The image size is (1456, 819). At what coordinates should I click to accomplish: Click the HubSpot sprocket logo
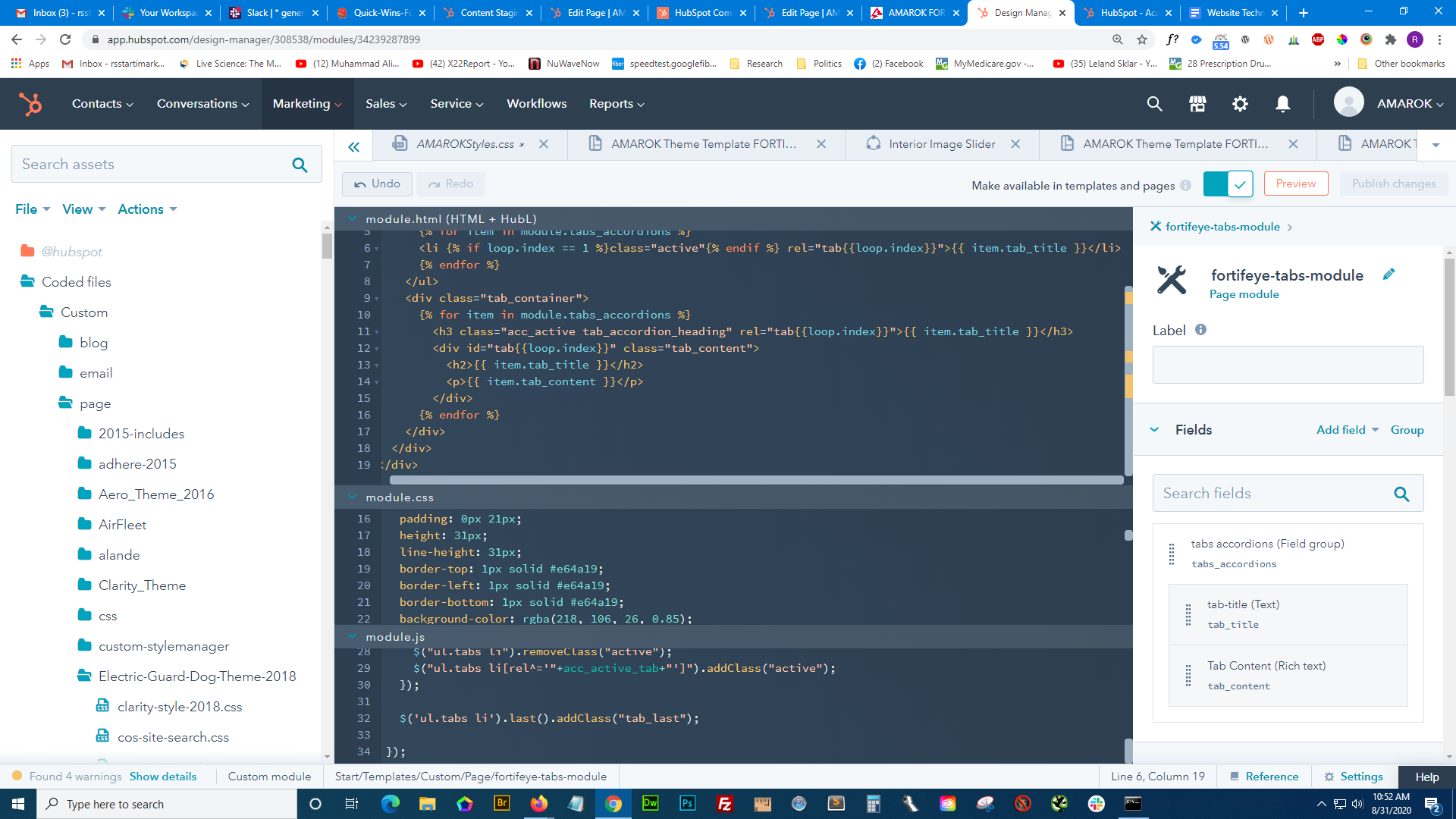pos(30,104)
